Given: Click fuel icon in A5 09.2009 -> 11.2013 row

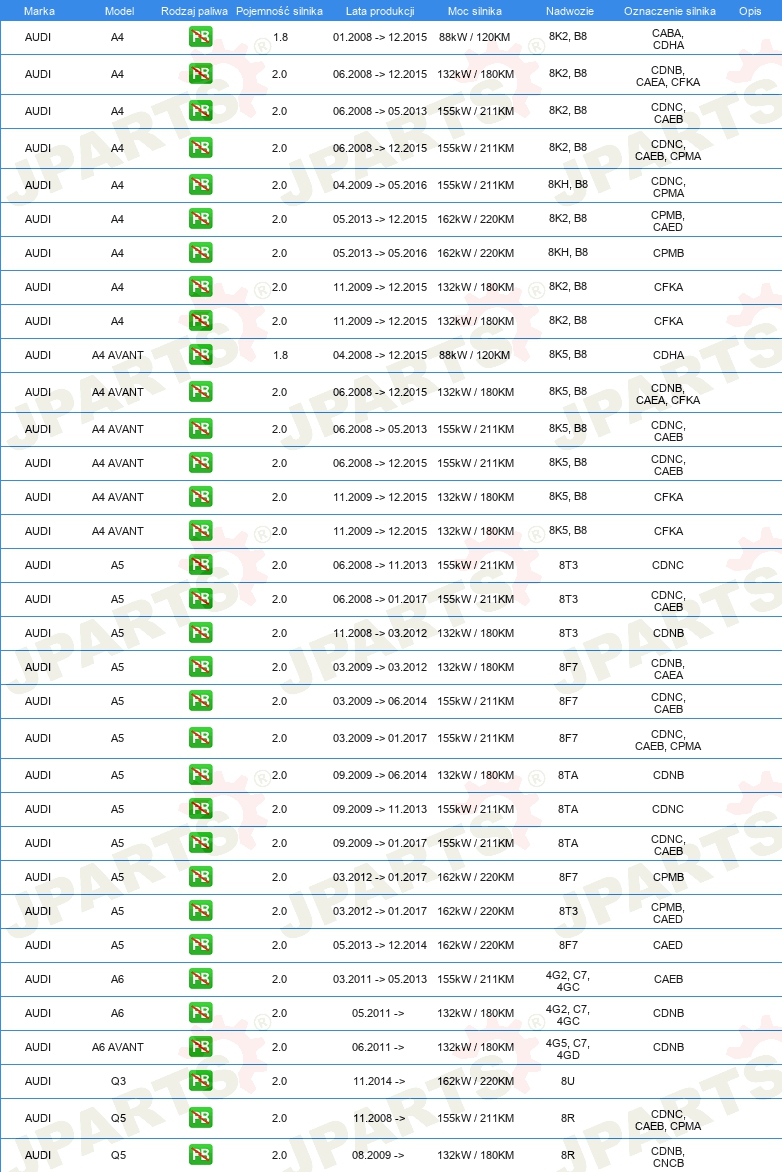Looking at the screenshot, I should 200,809.
